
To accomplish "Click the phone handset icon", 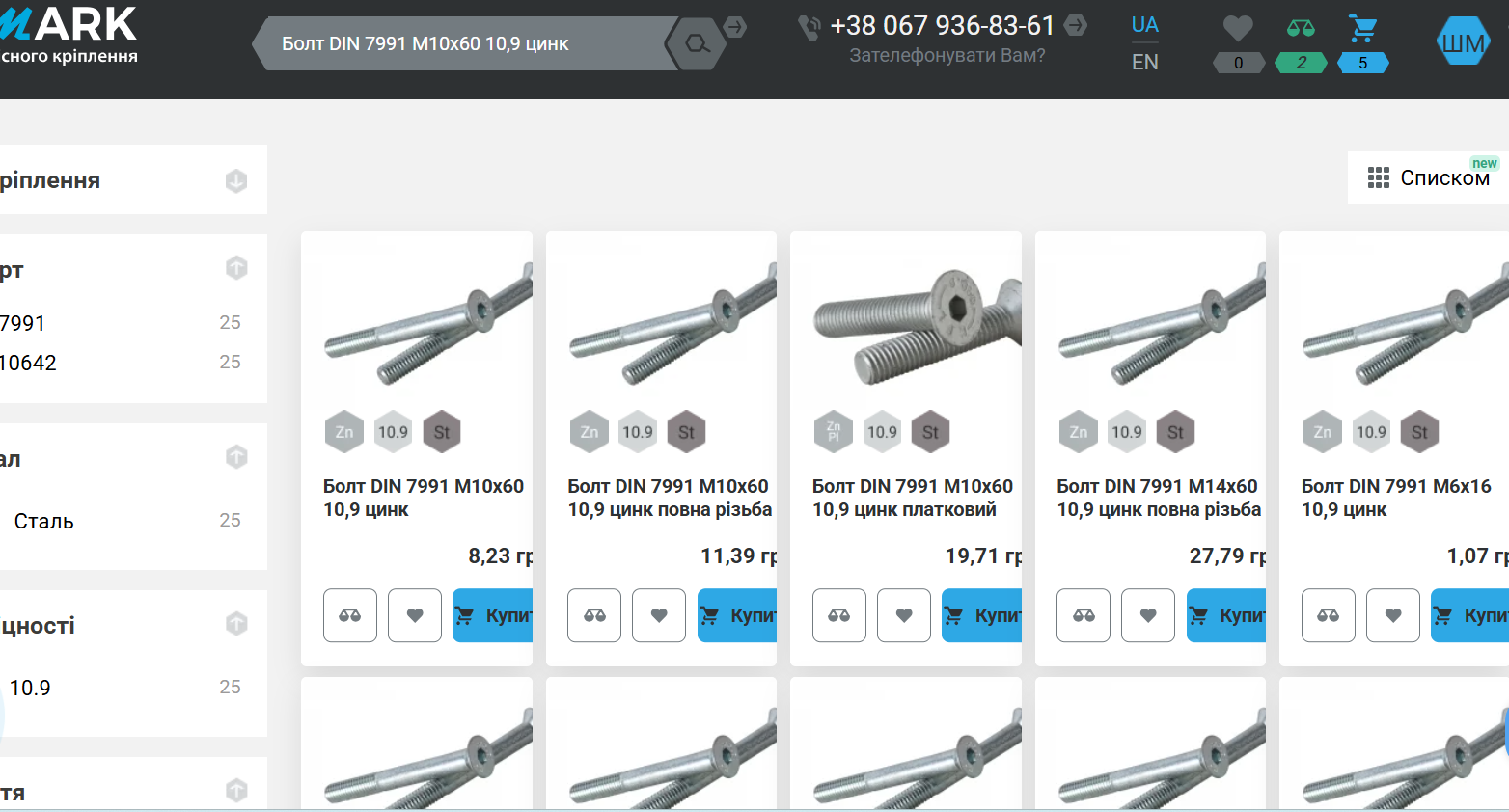I will (809, 28).
